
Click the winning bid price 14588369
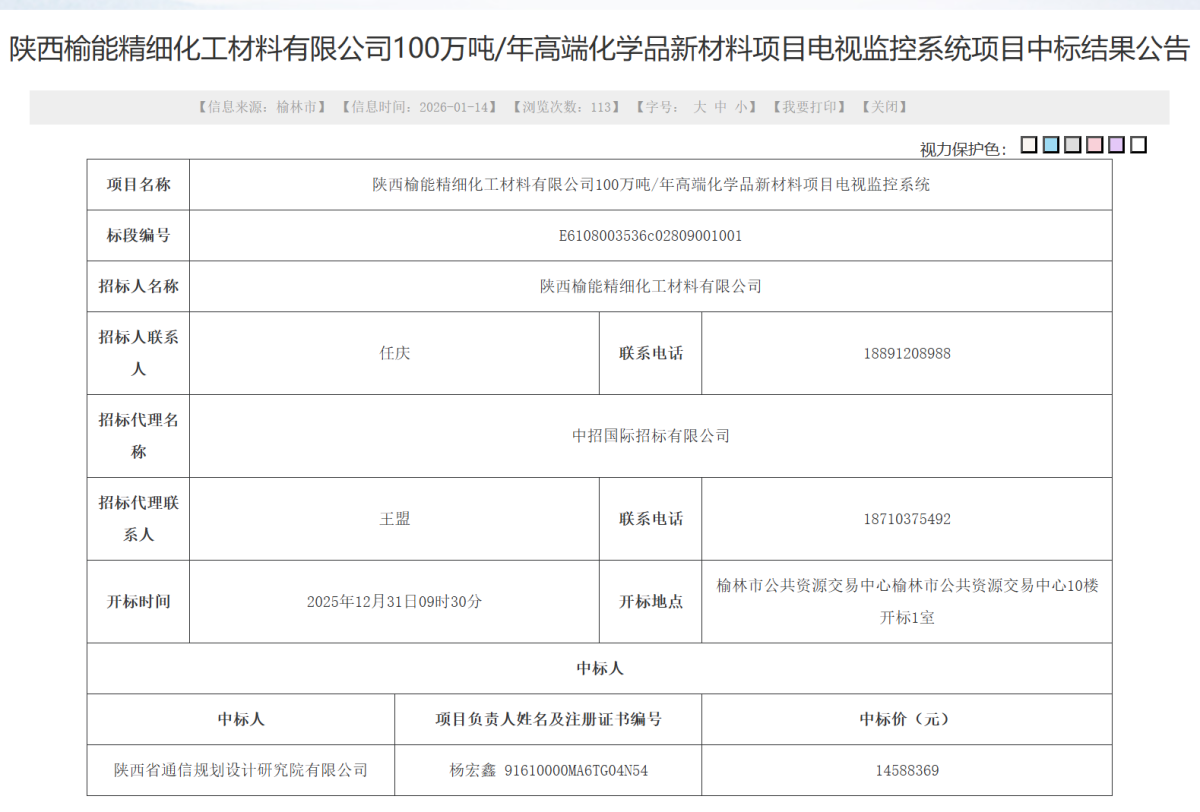coord(906,770)
